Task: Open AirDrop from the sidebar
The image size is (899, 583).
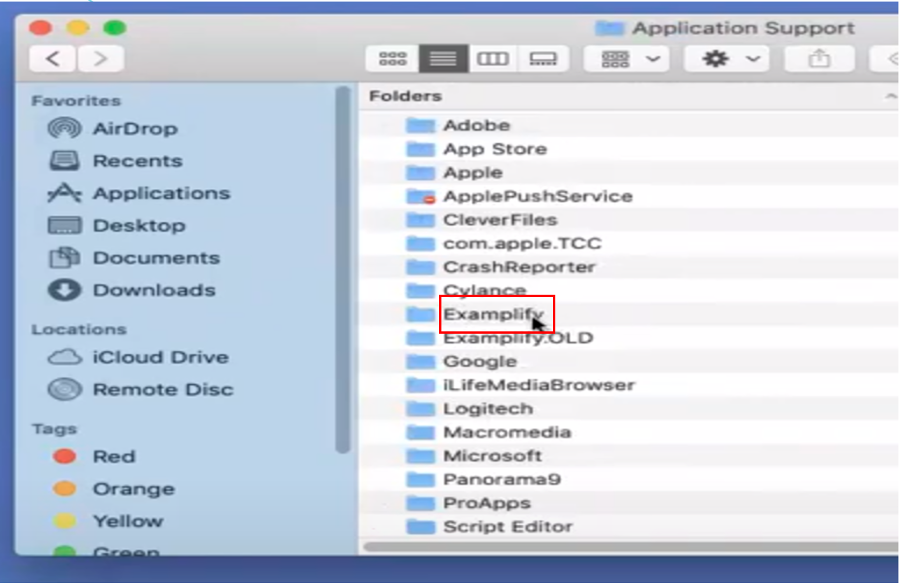Action: point(112,128)
